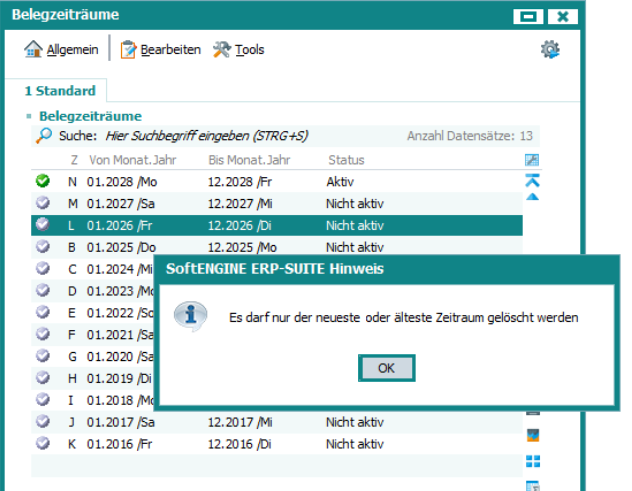Image resolution: width=632 pixels, height=491 pixels.
Task: Click OK in the Hinweis dialog
Action: [x=386, y=368]
